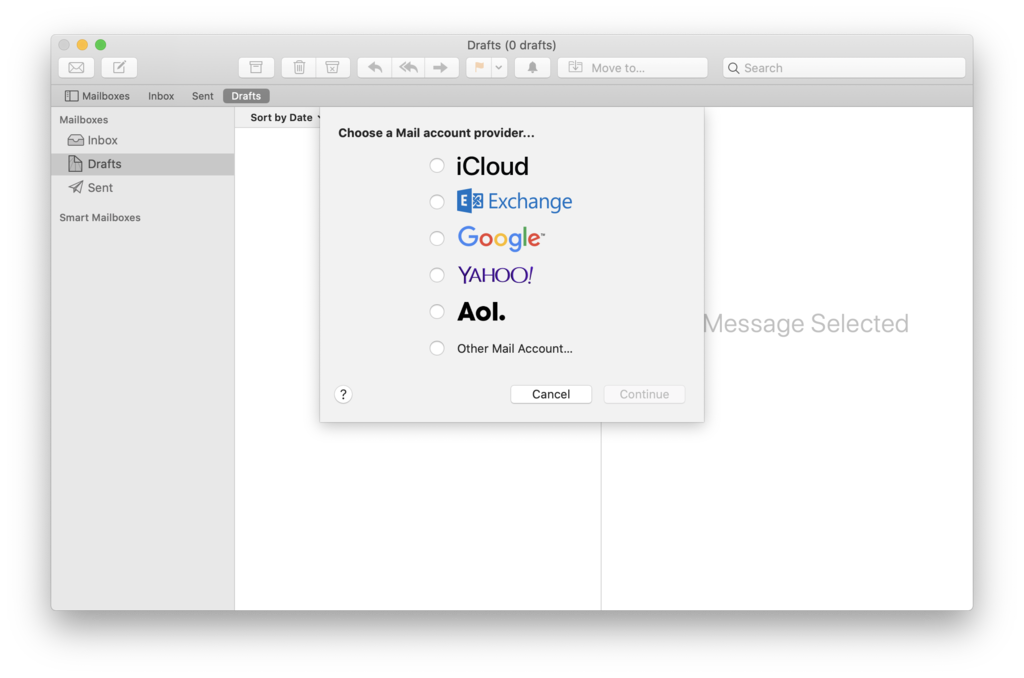This screenshot has width=1024, height=678.
Task: Select Sent in the sidebar
Action: (142, 187)
